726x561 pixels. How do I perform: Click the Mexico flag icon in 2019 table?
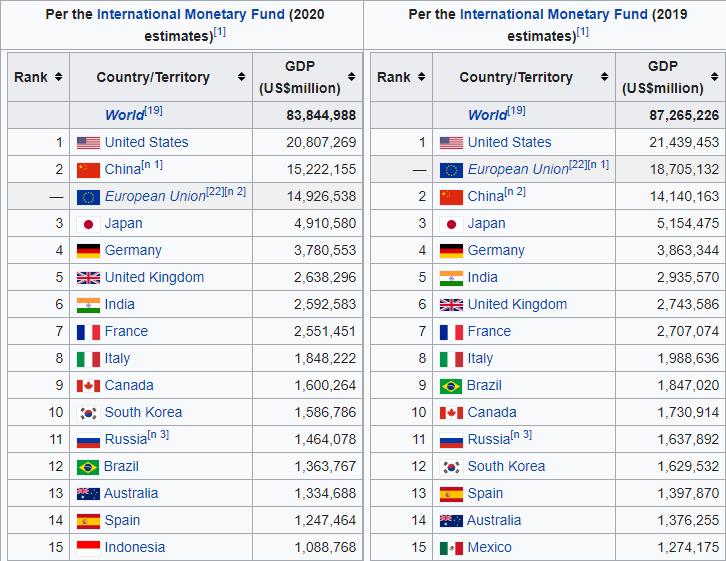pyautogui.click(x=451, y=548)
